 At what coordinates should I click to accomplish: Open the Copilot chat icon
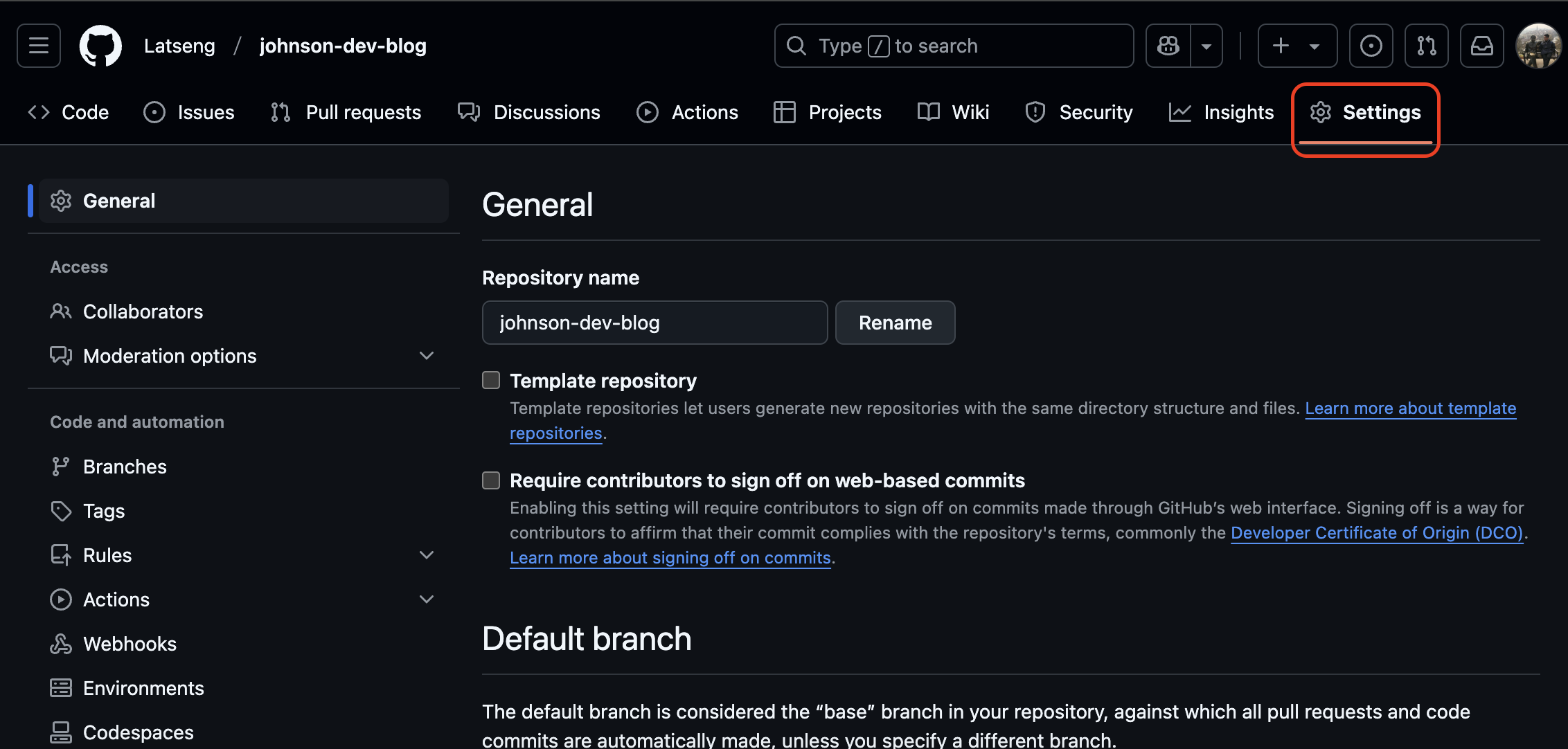(1168, 46)
